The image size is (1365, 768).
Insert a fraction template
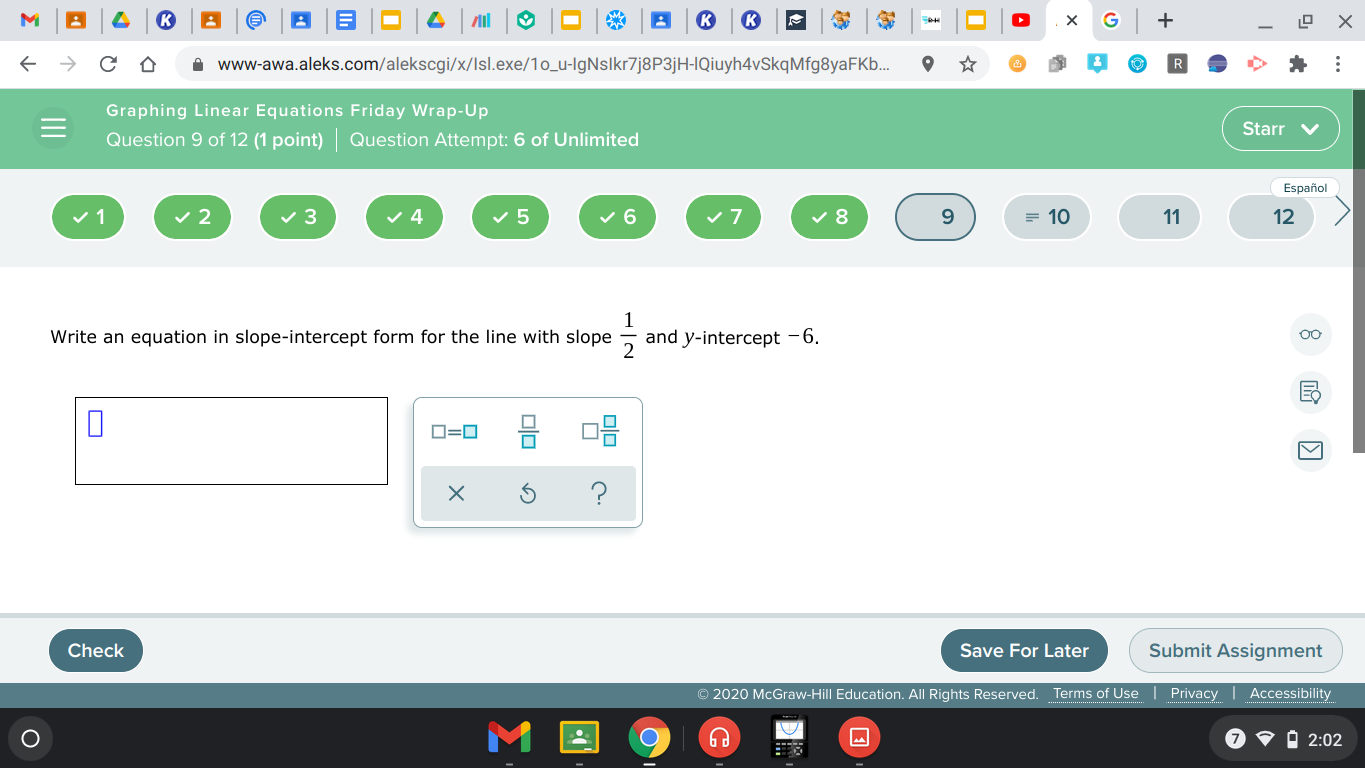click(x=528, y=432)
